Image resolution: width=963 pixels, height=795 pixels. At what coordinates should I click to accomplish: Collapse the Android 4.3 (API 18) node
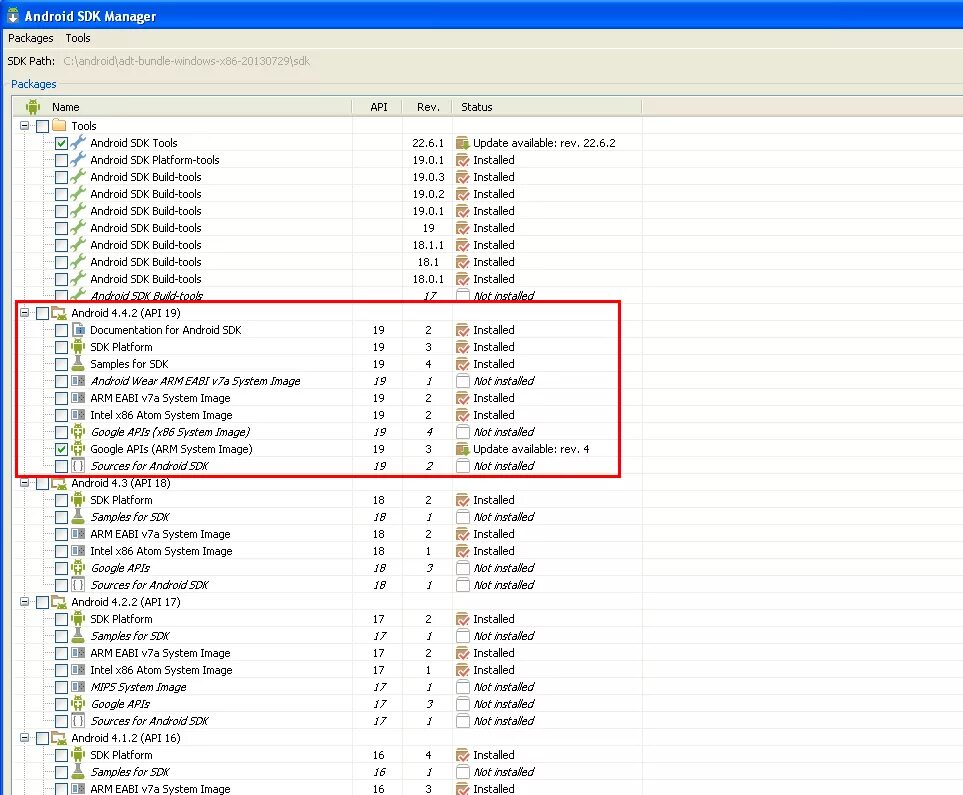point(25,482)
